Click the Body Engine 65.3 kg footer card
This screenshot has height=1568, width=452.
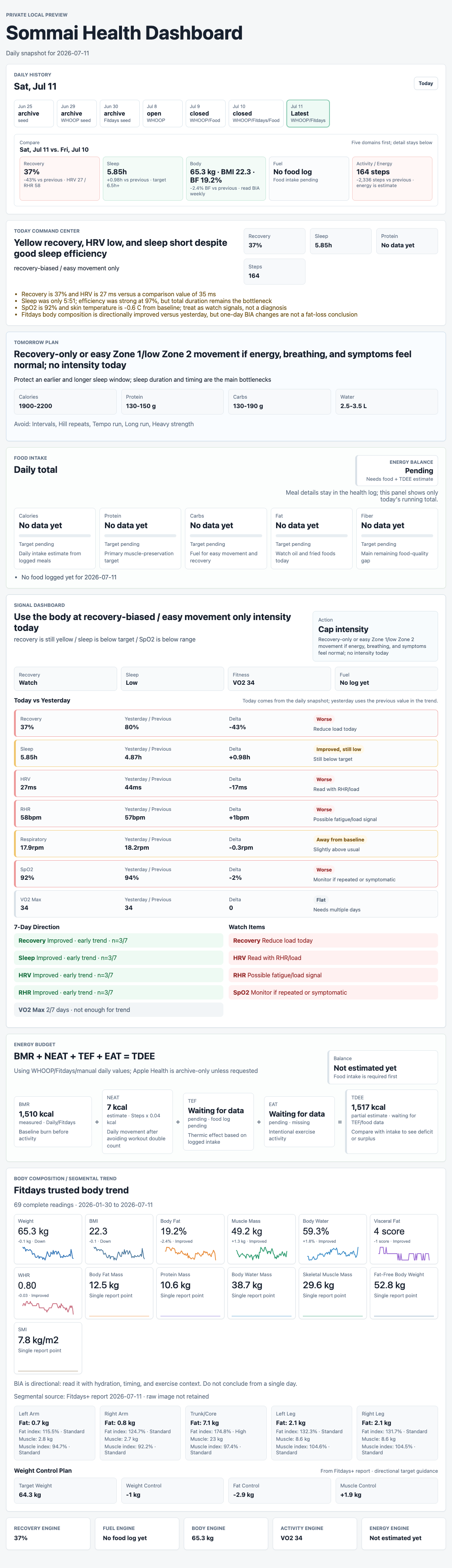click(x=226, y=1533)
